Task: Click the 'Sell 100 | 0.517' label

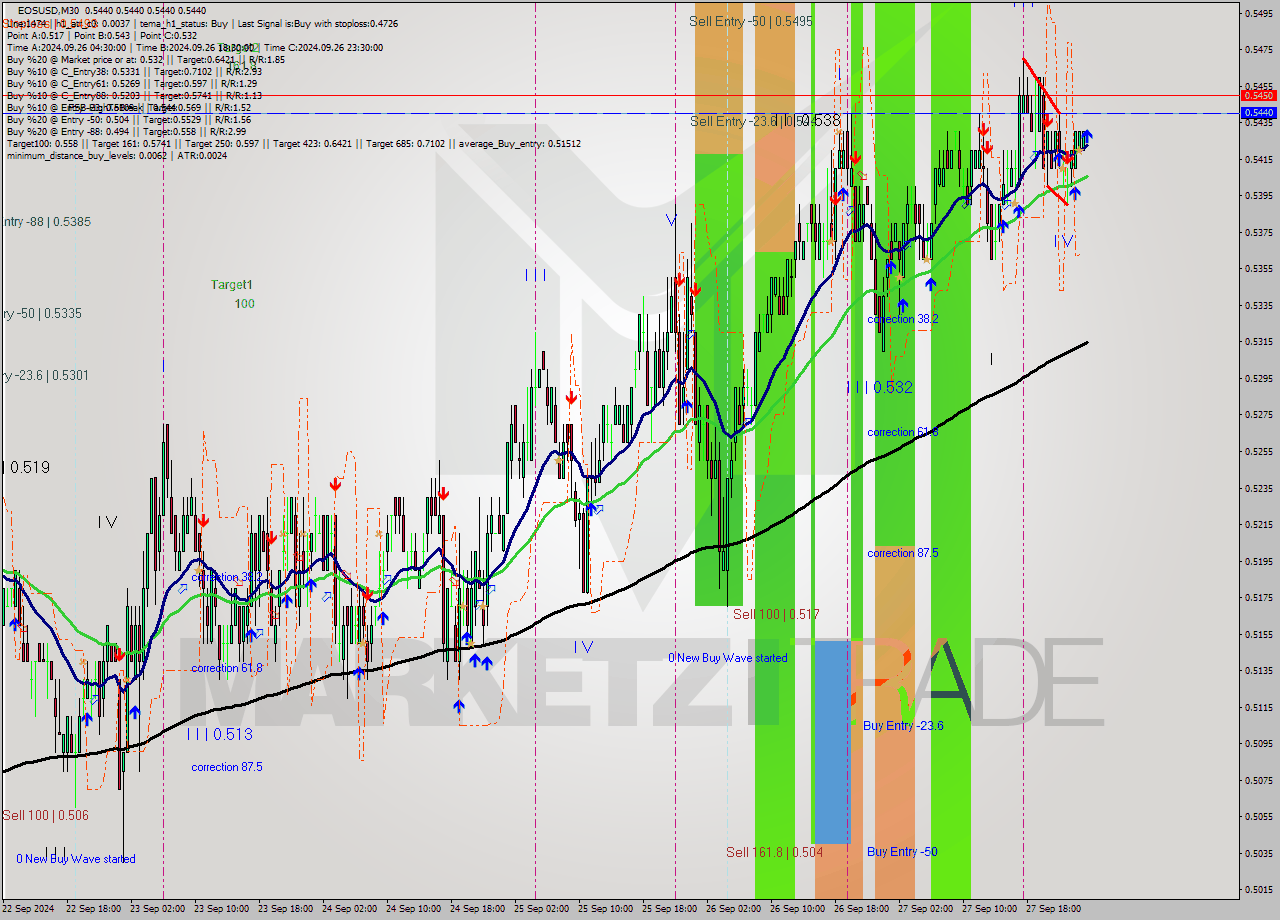Action: pyautogui.click(x=776, y=614)
